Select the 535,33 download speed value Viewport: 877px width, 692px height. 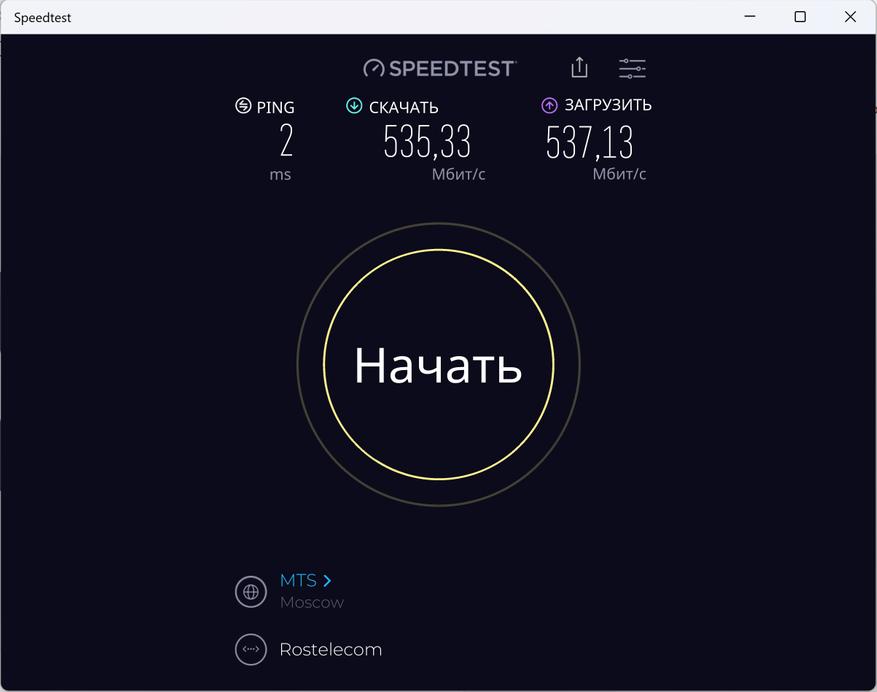(x=427, y=141)
